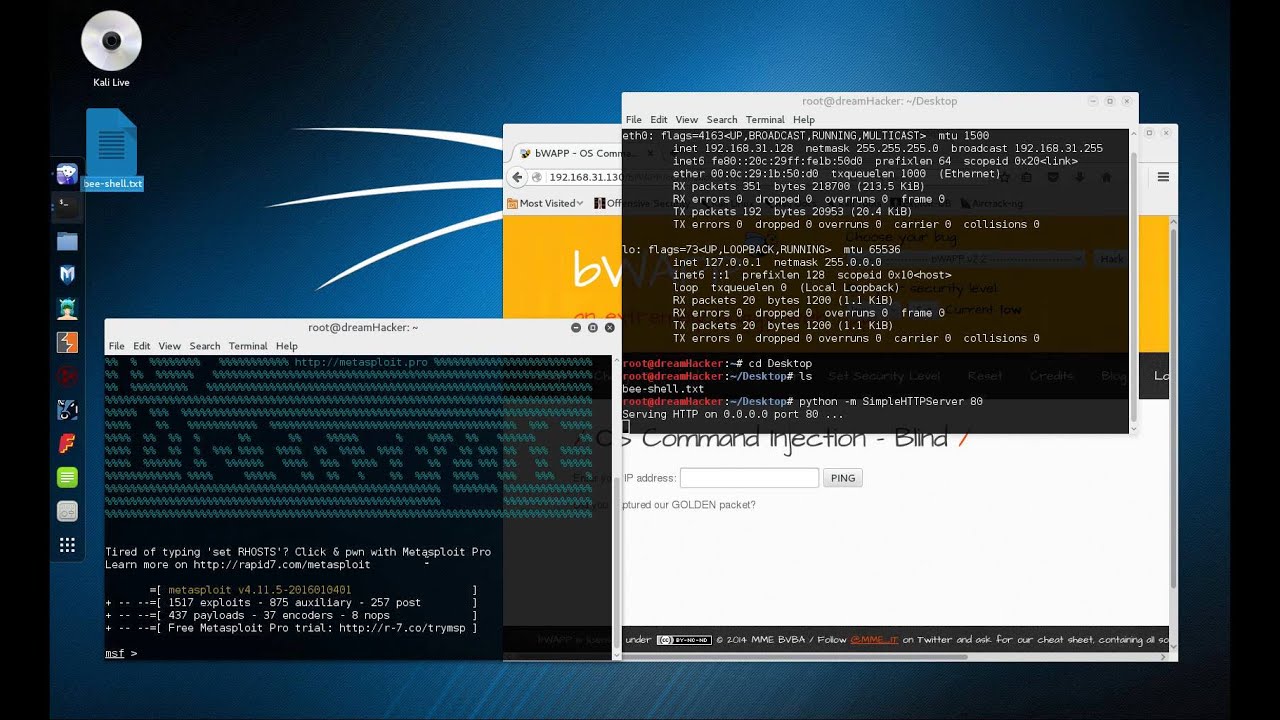Screen dimensions: 1280x720
Task: Open Search menu in Desktop terminal
Action: pyautogui.click(x=722, y=120)
